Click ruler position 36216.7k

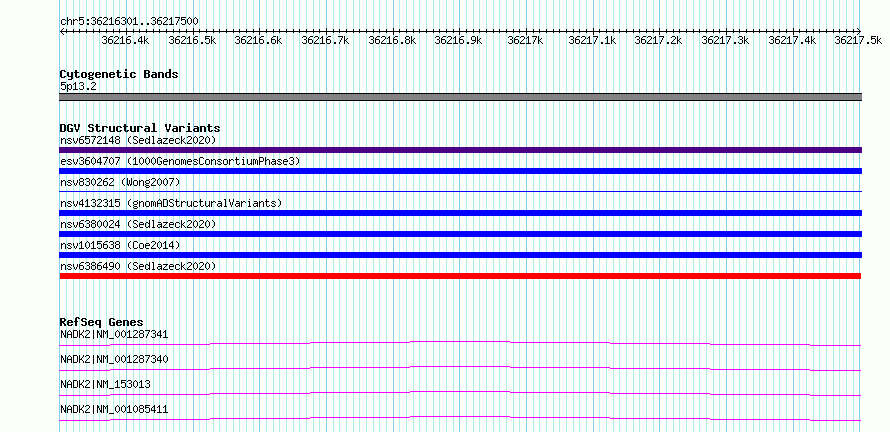(x=326, y=40)
